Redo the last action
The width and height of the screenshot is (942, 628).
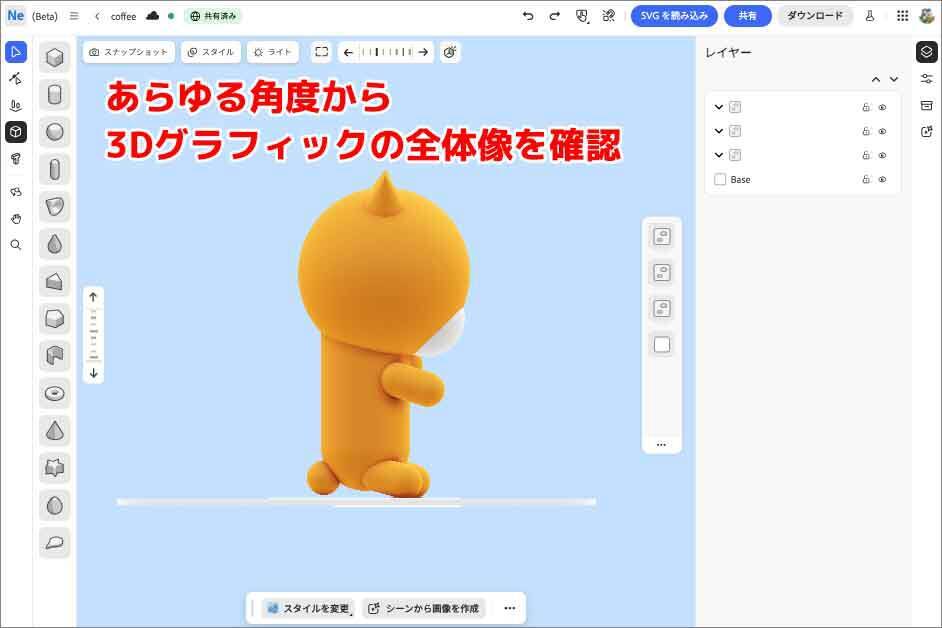coord(555,16)
